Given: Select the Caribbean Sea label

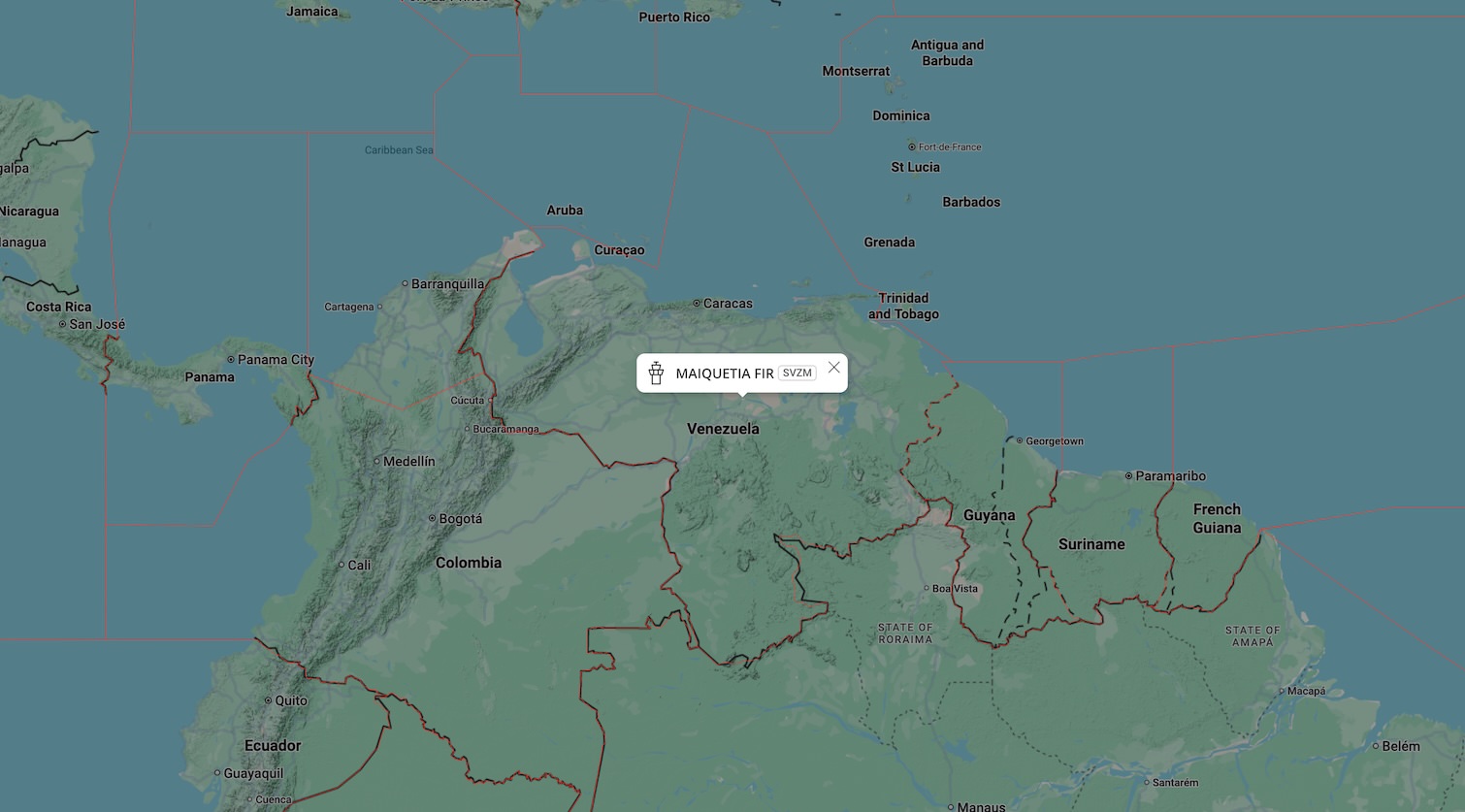Looking at the screenshot, I should tap(399, 150).
